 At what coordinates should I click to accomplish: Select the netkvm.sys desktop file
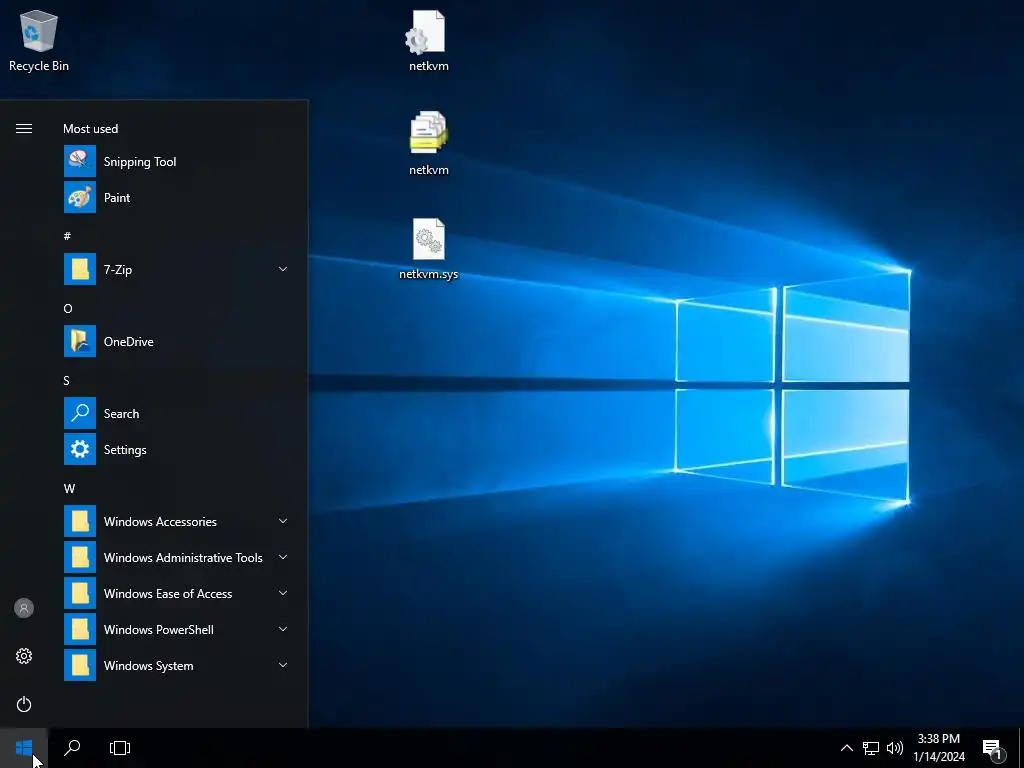428,249
